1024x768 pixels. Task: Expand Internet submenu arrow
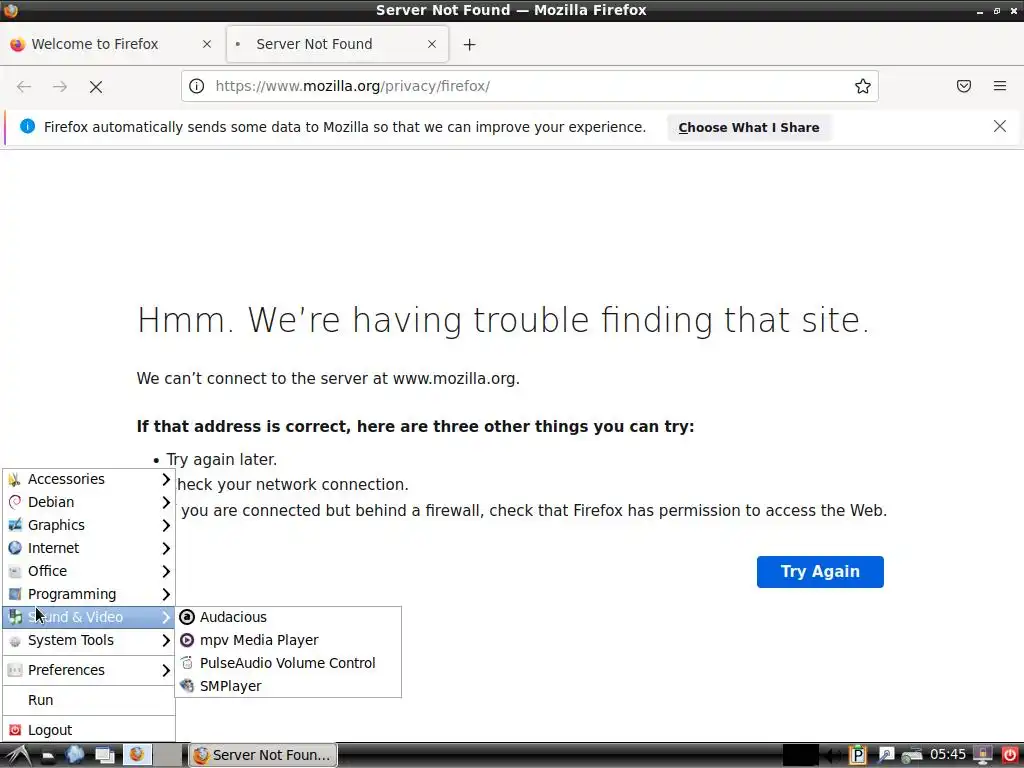[x=166, y=548]
